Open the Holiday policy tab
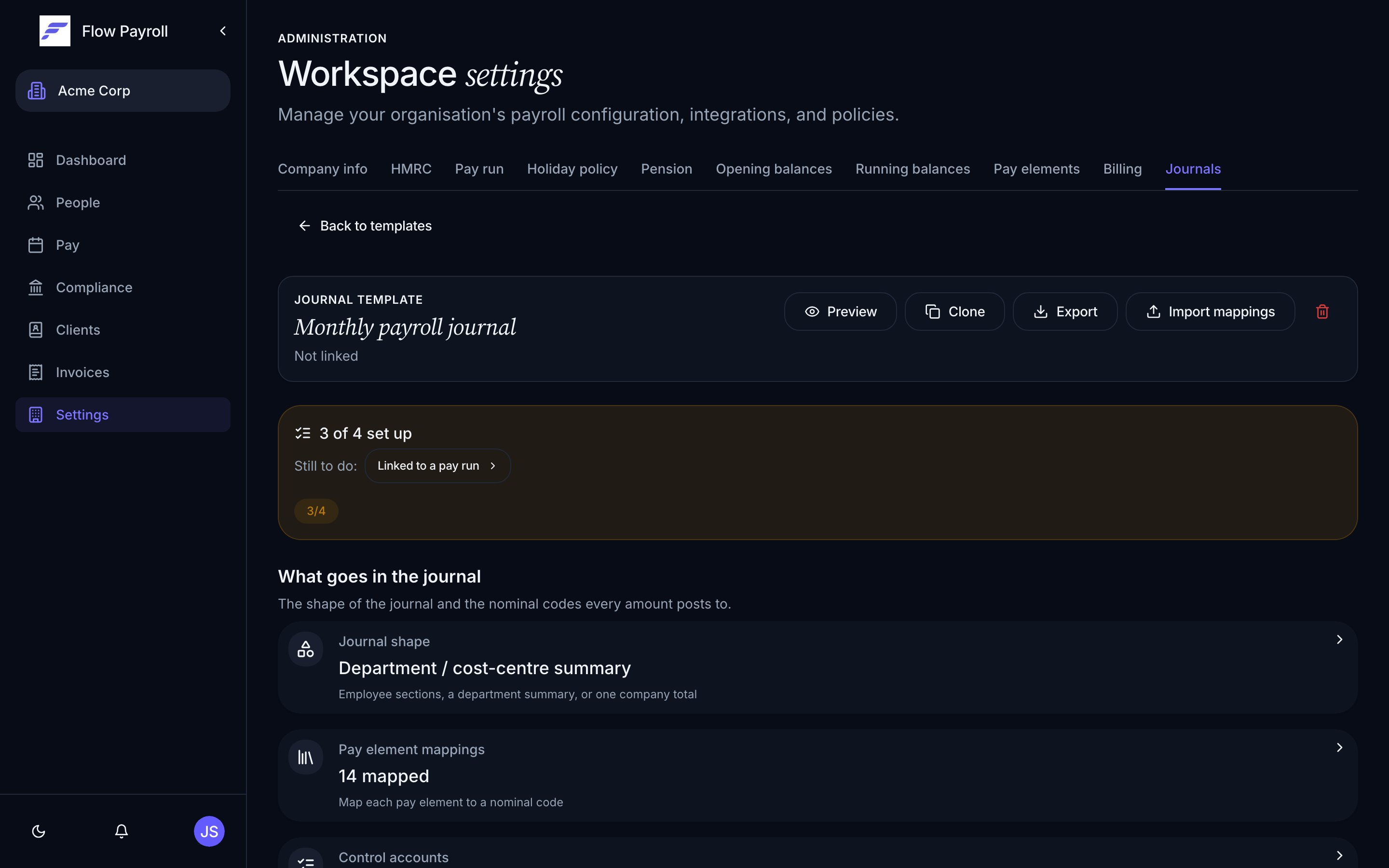Image resolution: width=1389 pixels, height=868 pixels. [x=572, y=169]
